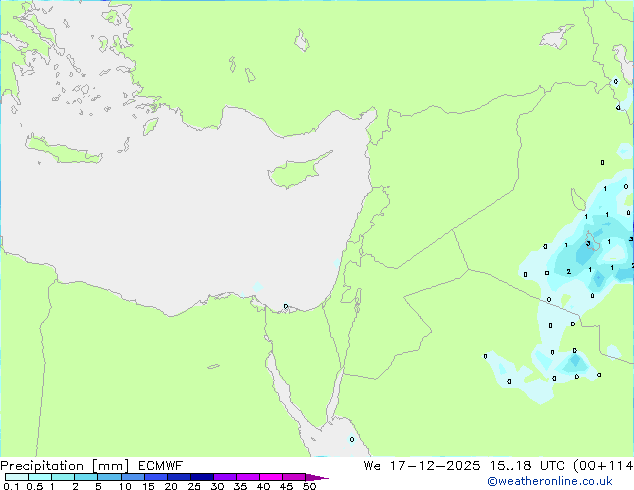Click the '0.1' legend scale label
The image size is (634, 490).
pyautogui.click(x=11, y=486)
